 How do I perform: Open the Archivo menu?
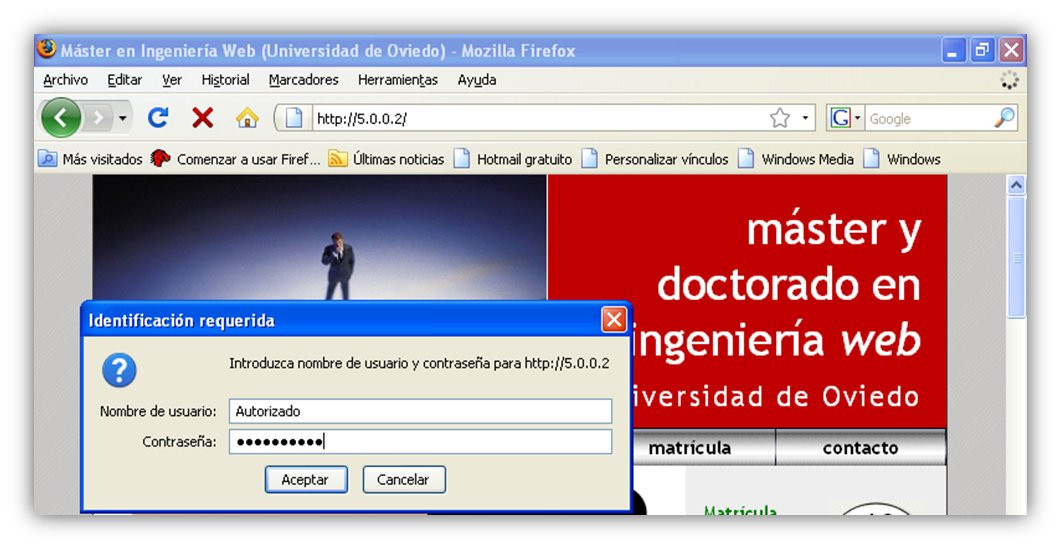65,80
